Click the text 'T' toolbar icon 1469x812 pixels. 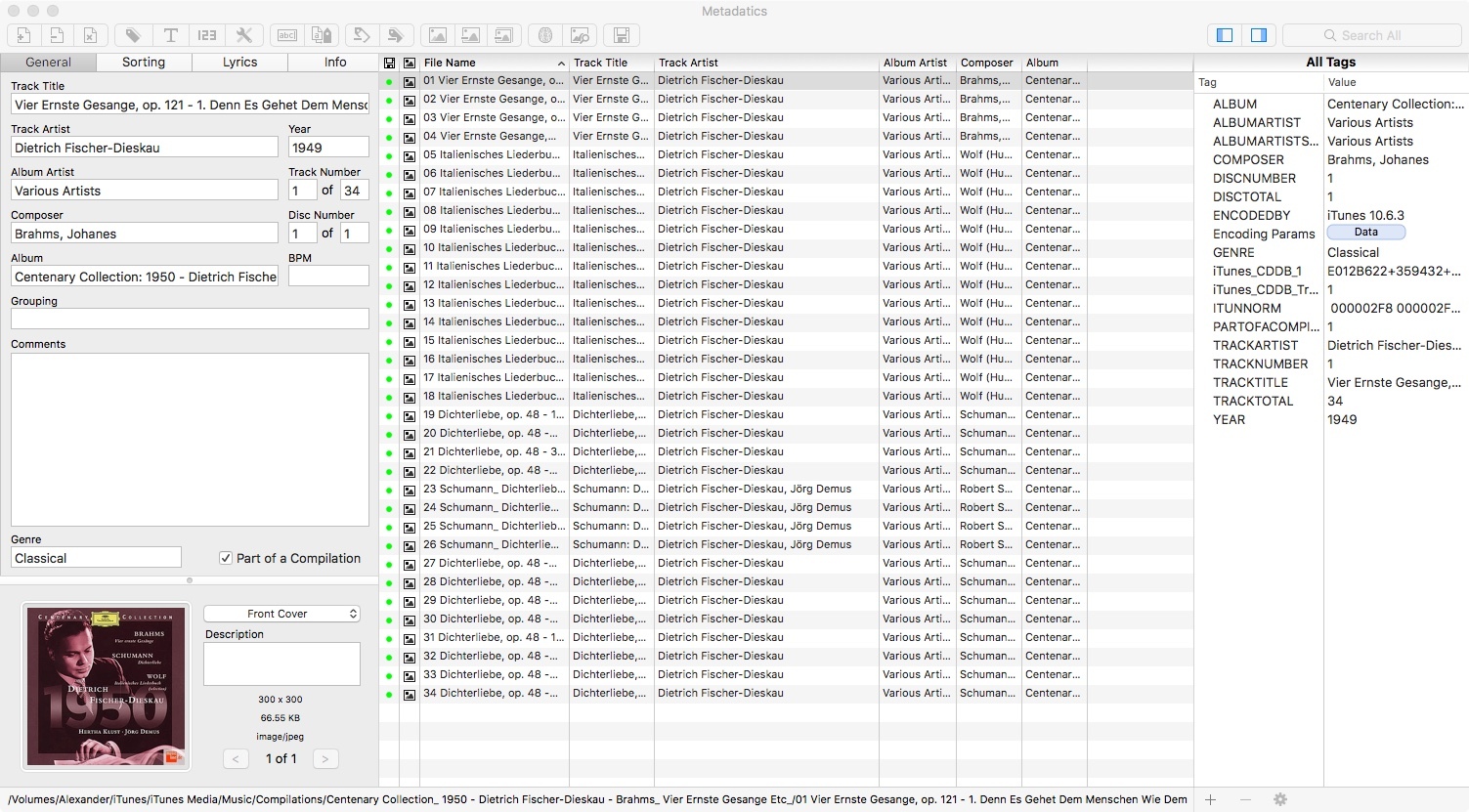pos(170,35)
